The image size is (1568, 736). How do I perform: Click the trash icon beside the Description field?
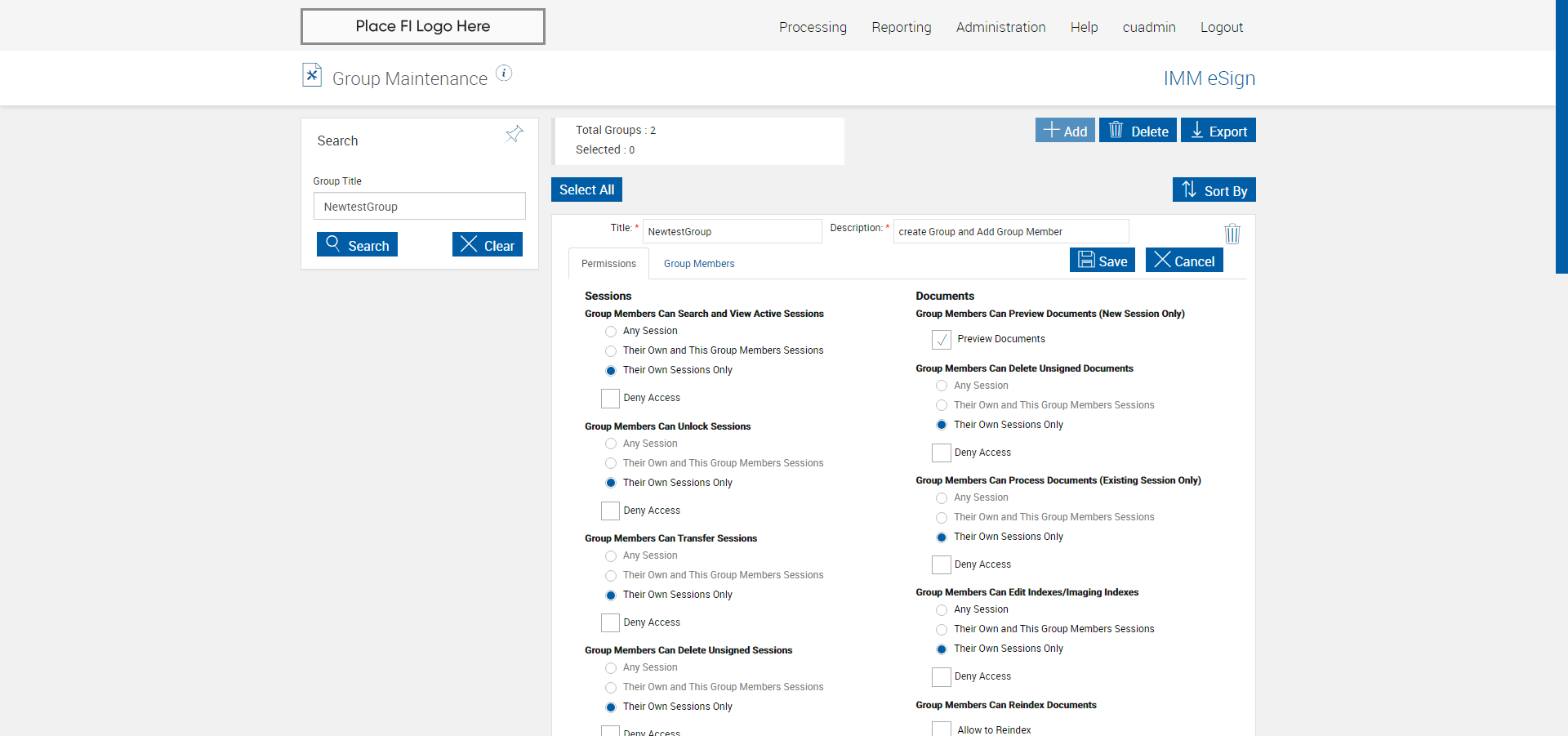coord(1232,234)
